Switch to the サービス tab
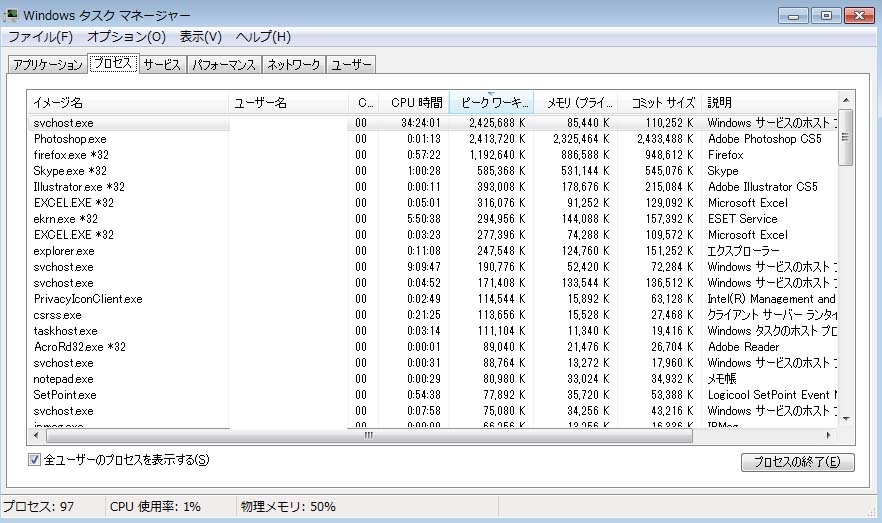This screenshot has width=882, height=523. (x=162, y=65)
